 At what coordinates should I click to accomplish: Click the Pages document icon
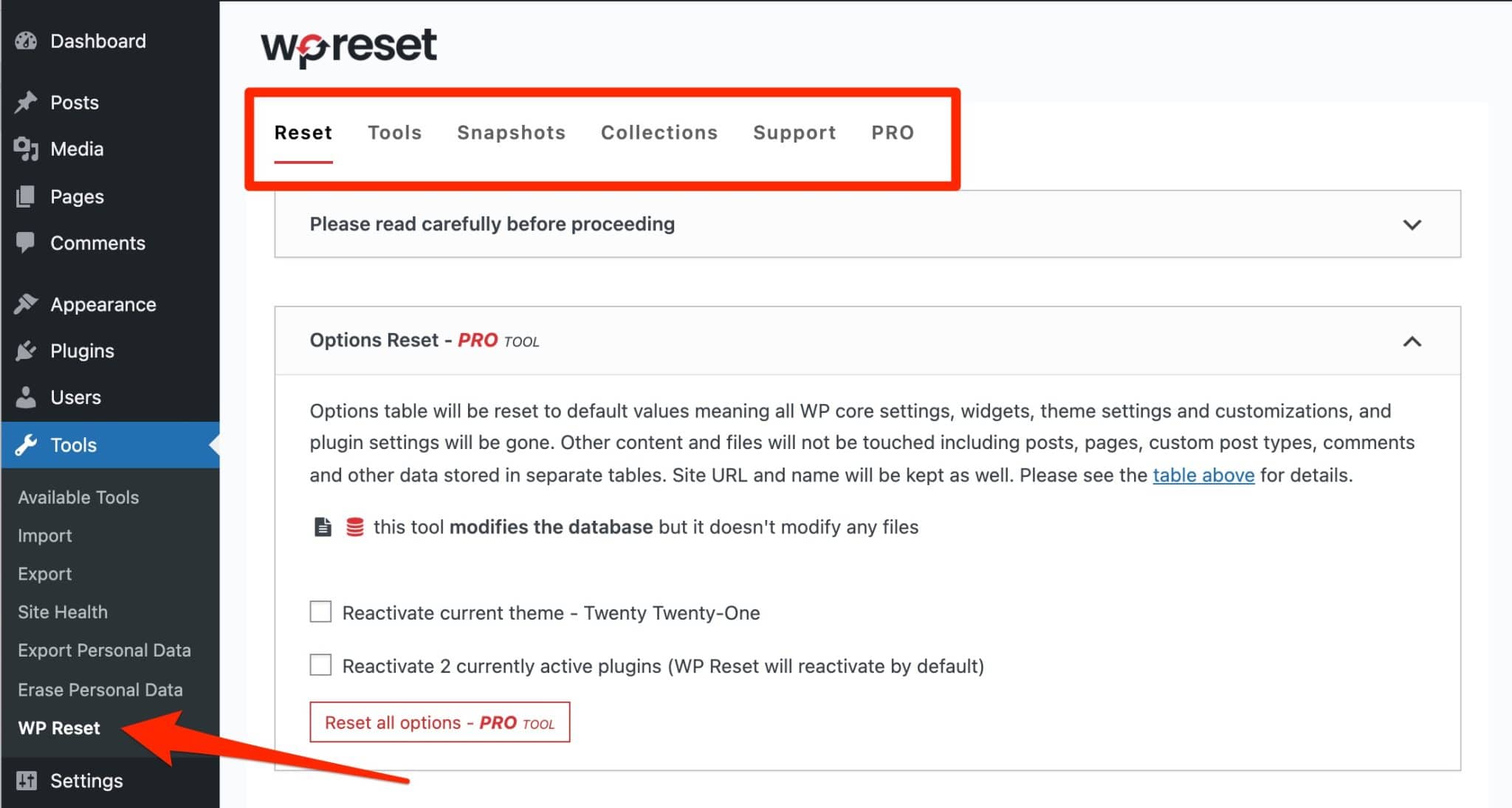click(x=26, y=196)
